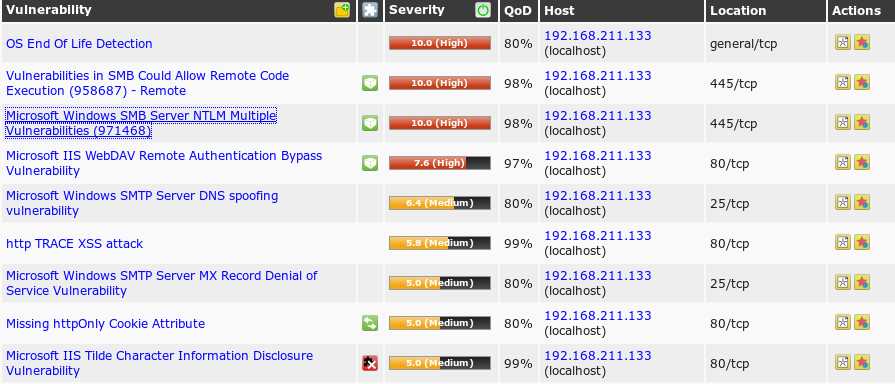The height and width of the screenshot is (384, 895).
Task: Add note for SMB Remote Code Execution (958687)
Action: click(x=842, y=82)
